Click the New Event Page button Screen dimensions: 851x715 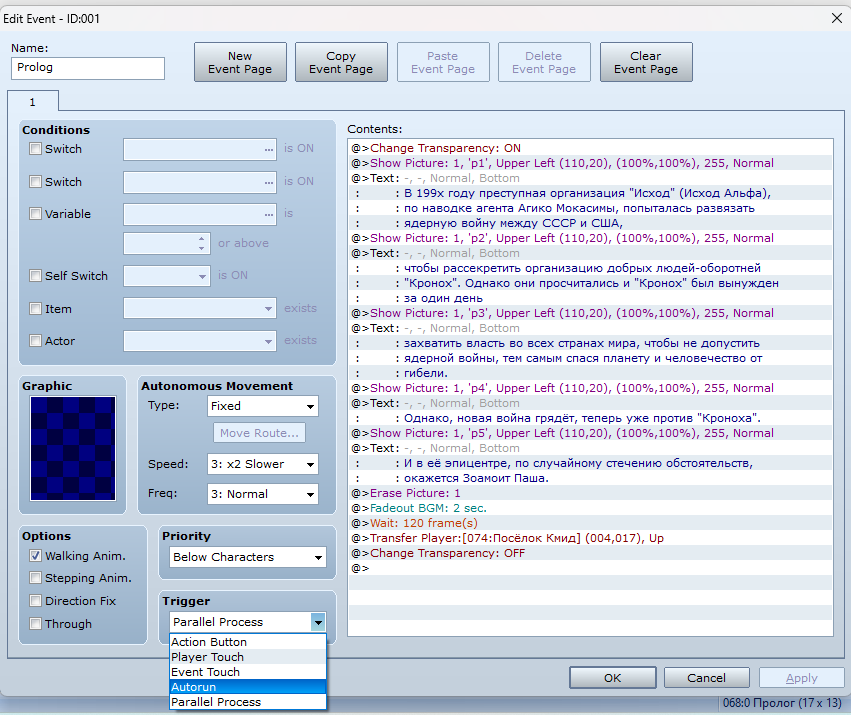[x=240, y=62]
